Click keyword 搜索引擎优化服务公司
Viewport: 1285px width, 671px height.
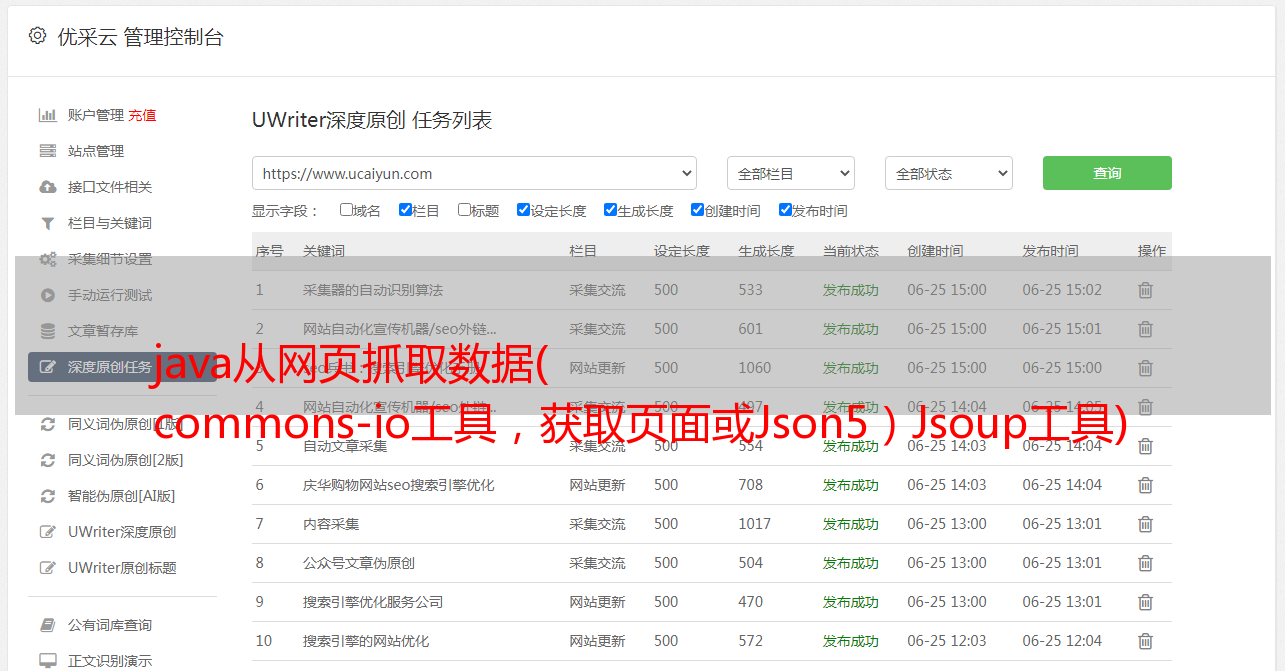pos(373,602)
